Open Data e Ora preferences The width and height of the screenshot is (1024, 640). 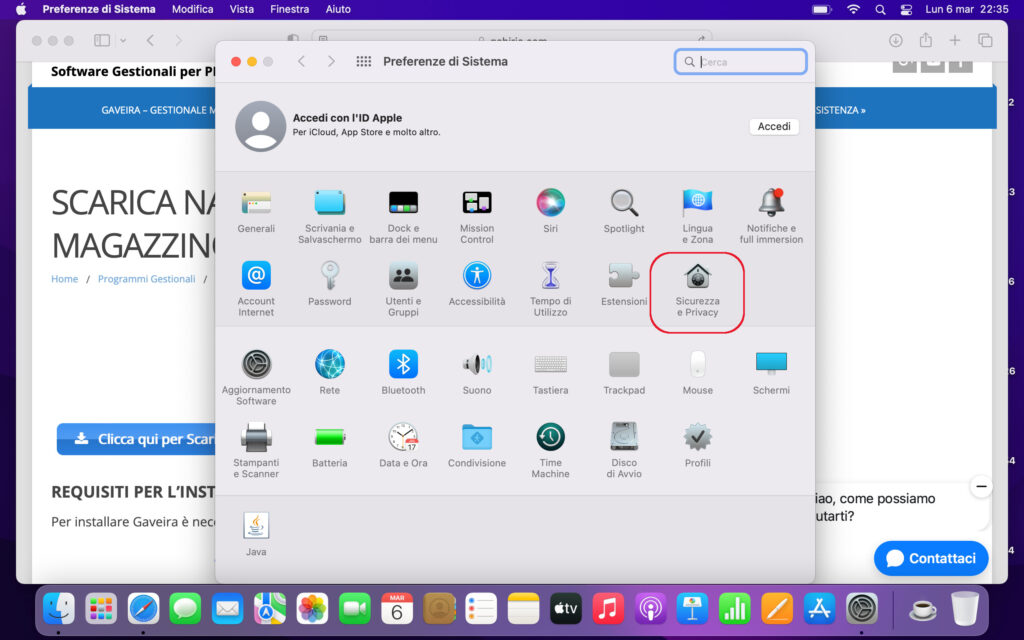404,445
